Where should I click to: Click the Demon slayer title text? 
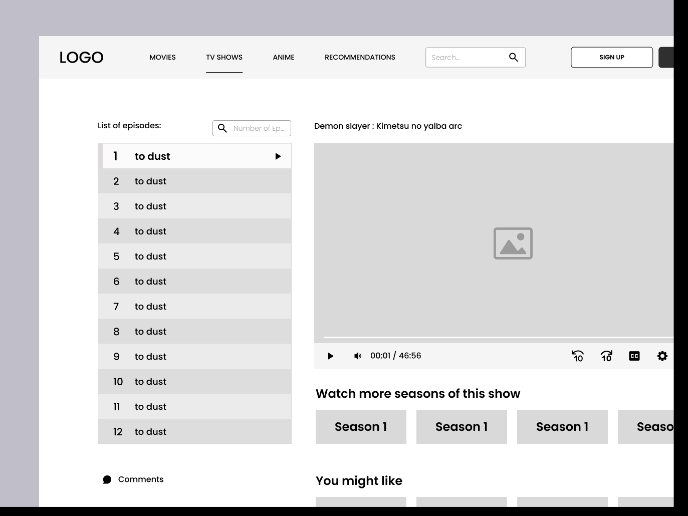click(388, 126)
